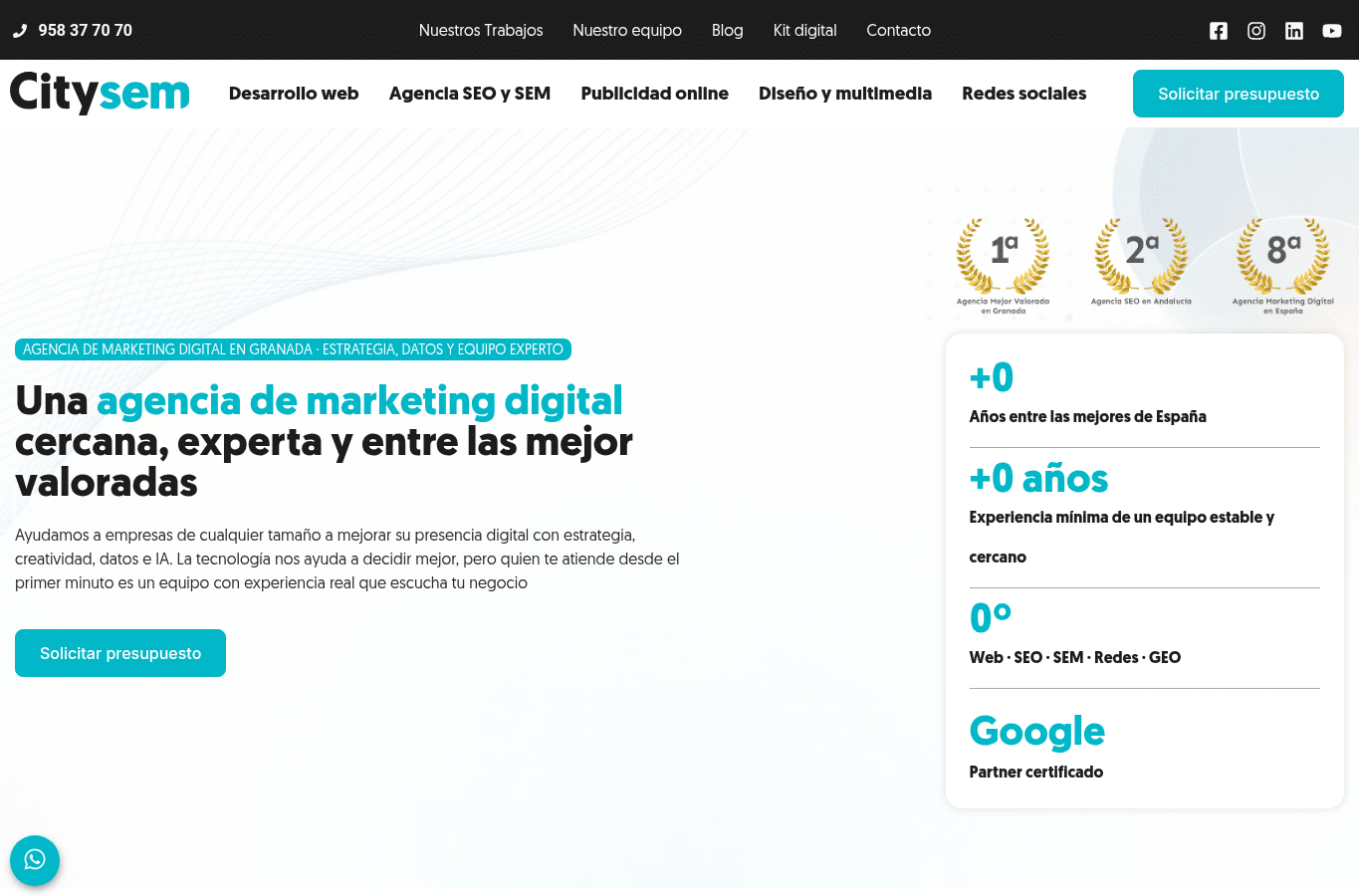The height and width of the screenshot is (896, 1359).
Task: Open Nuestros Trabajos in top bar
Action: tap(481, 30)
